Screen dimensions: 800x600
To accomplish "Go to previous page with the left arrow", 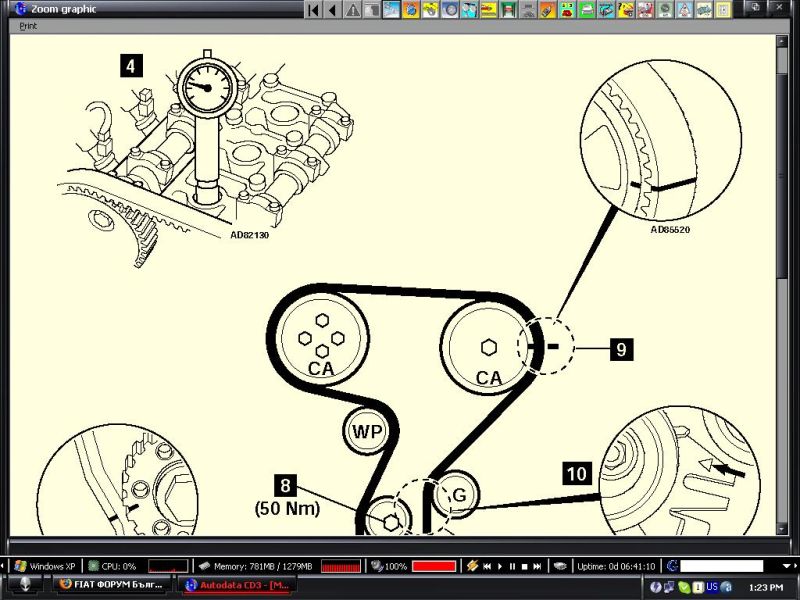I will [x=333, y=10].
